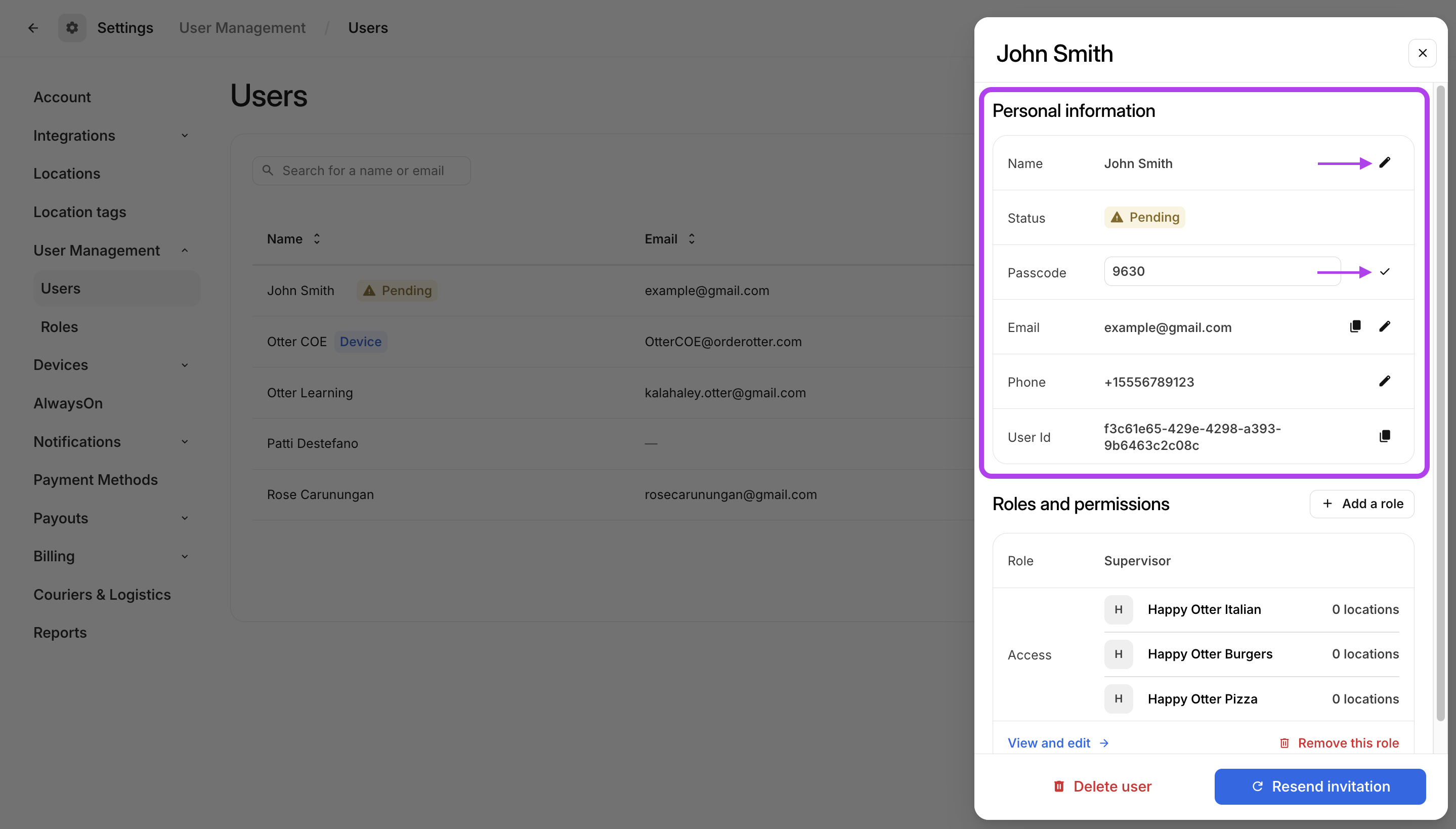The image size is (1456, 829).
Task: Click Pending badge in John Smith row
Action: (x=397, y=291)
